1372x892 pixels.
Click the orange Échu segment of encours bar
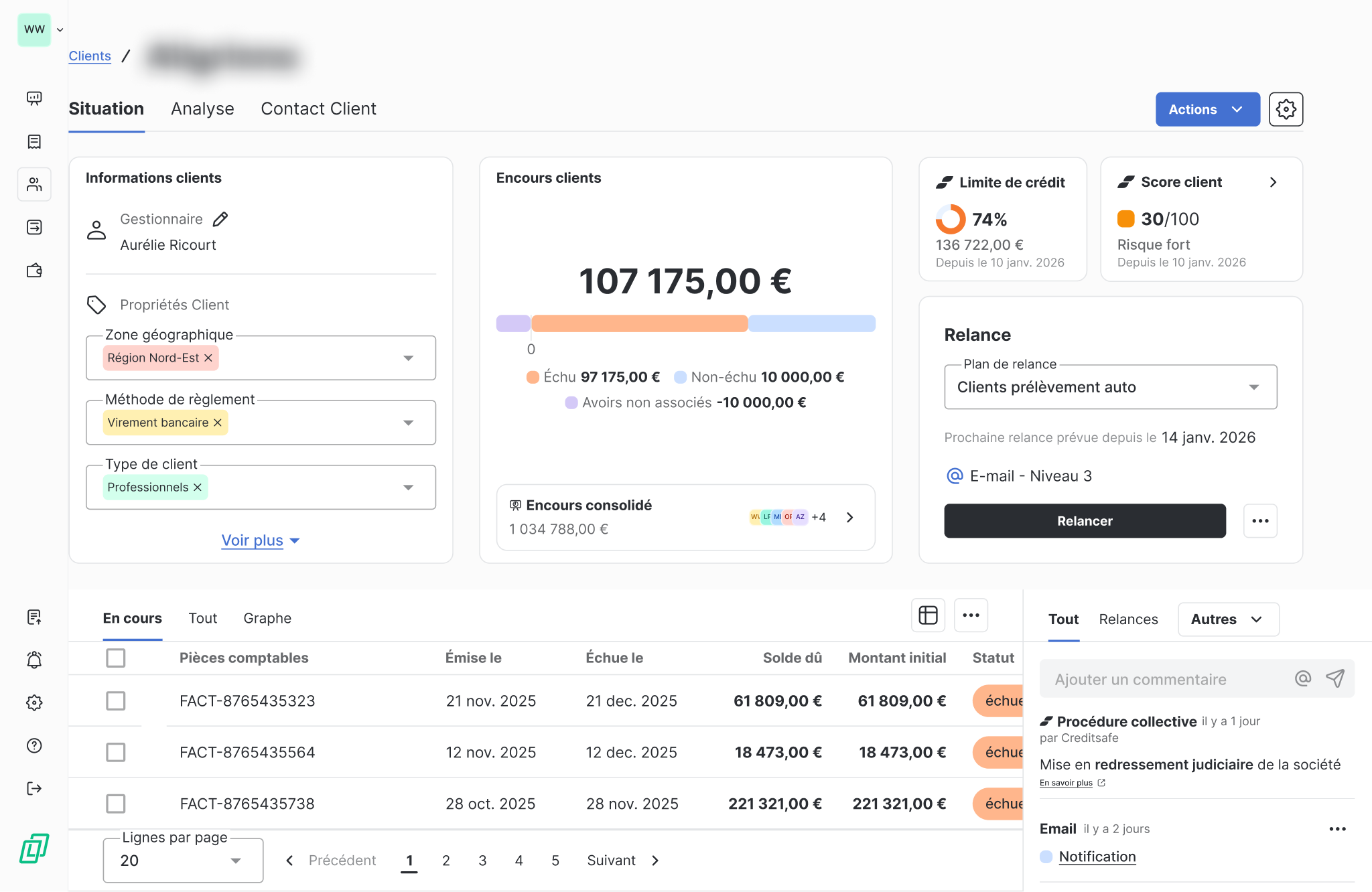tap(639, 323)
